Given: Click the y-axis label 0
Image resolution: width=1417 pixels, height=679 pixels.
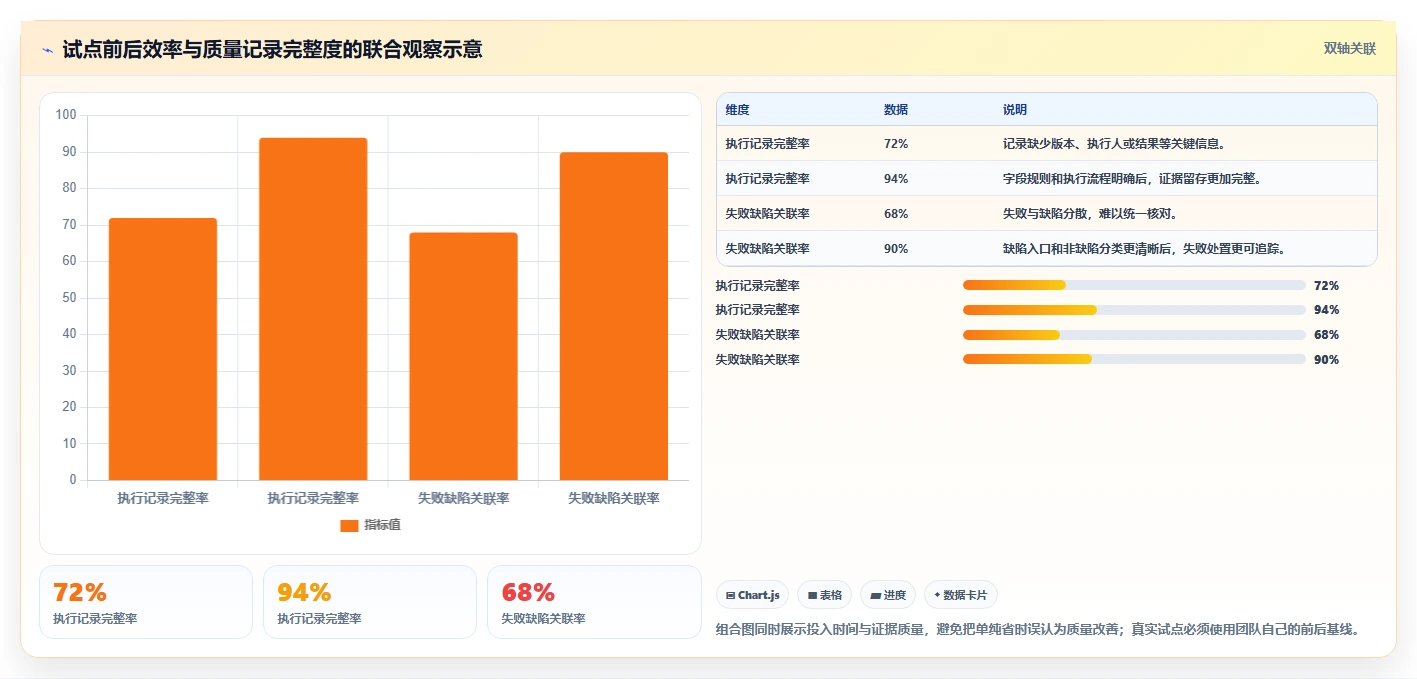Looking at the screenshot, I should pyautogui.click(x=73, y=480).
